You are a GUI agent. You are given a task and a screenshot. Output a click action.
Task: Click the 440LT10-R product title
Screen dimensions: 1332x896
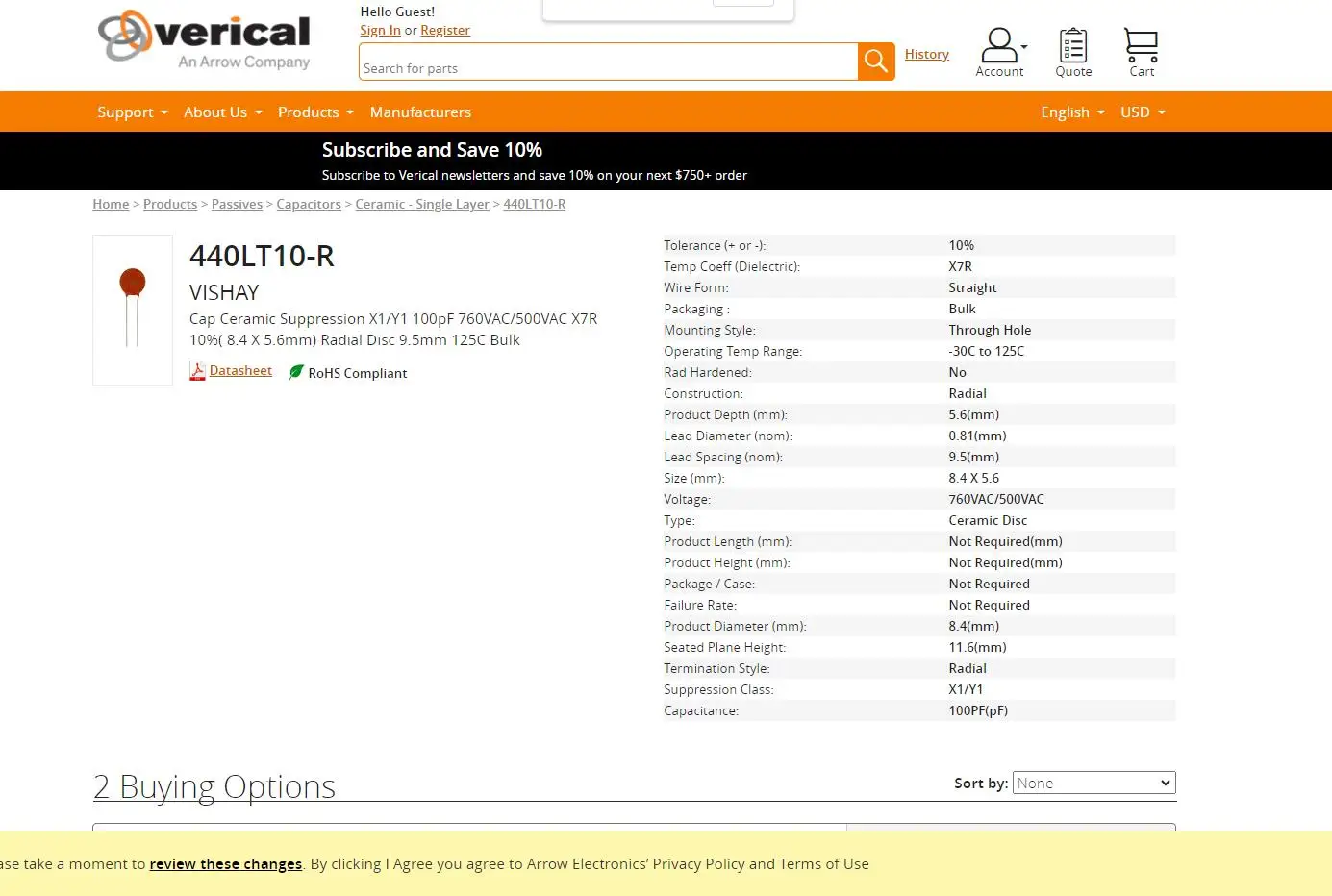pyautogui.click(x=262, y=256)
